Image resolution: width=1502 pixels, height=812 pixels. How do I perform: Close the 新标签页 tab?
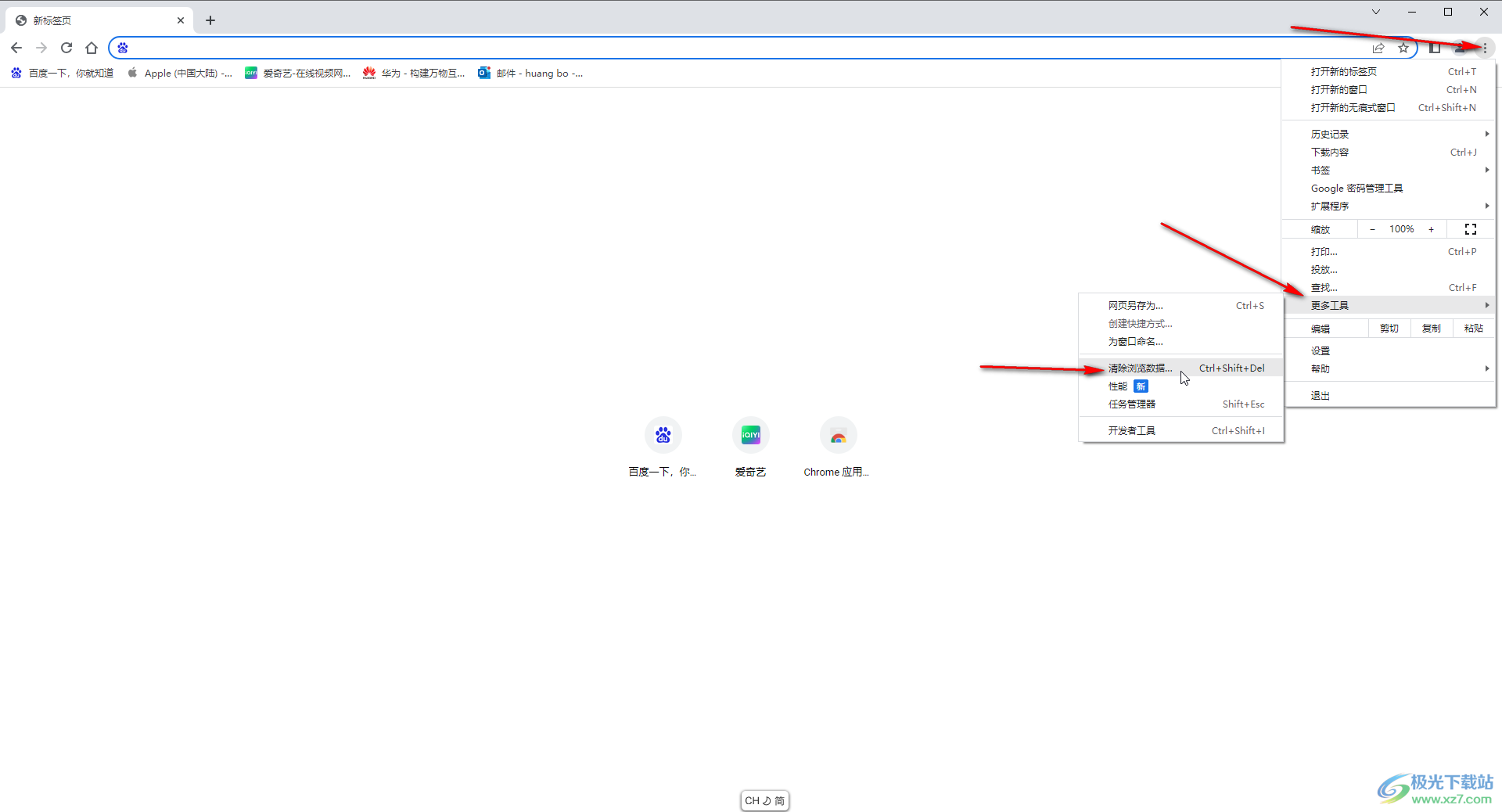tap(181, 20)
